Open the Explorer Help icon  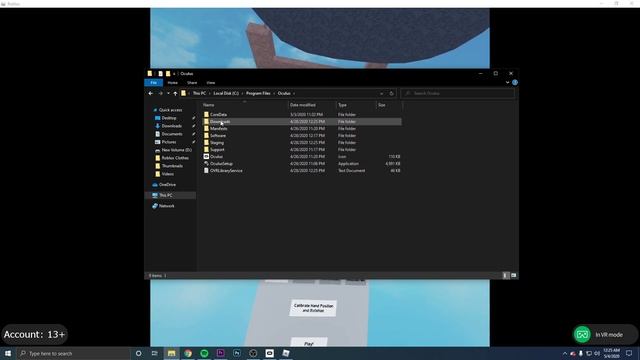coord(515,82)
